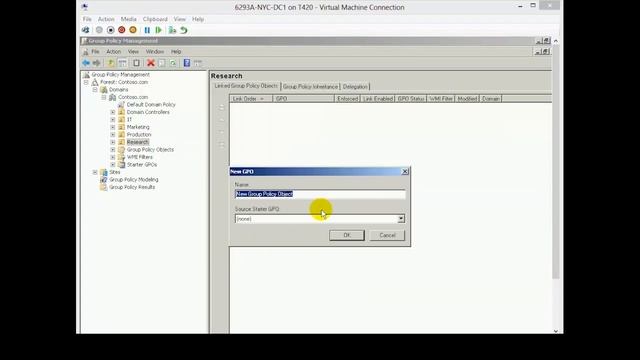This screenshot has width=640, height=360.
Task: Click the blue Help toolbar icon
Action: click(x=187, y=63)
